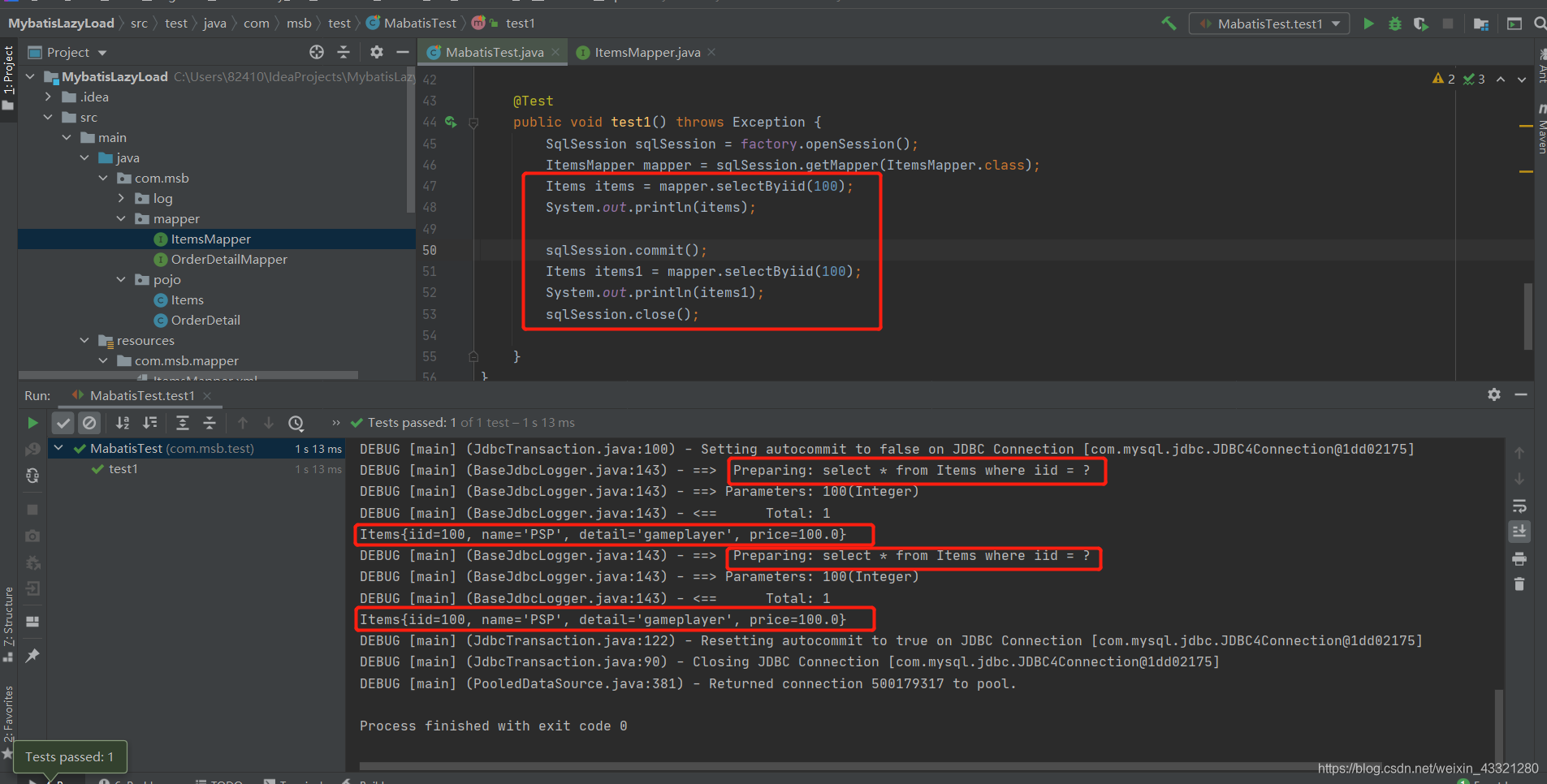Switch to the ItemsMapper.java editor tab
The height and width of the screenshot is (784, 1547).
[x=647, y=52]
